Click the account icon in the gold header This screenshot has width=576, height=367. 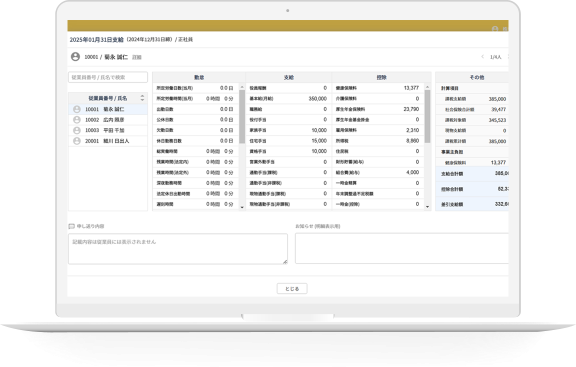coord(495,29)
